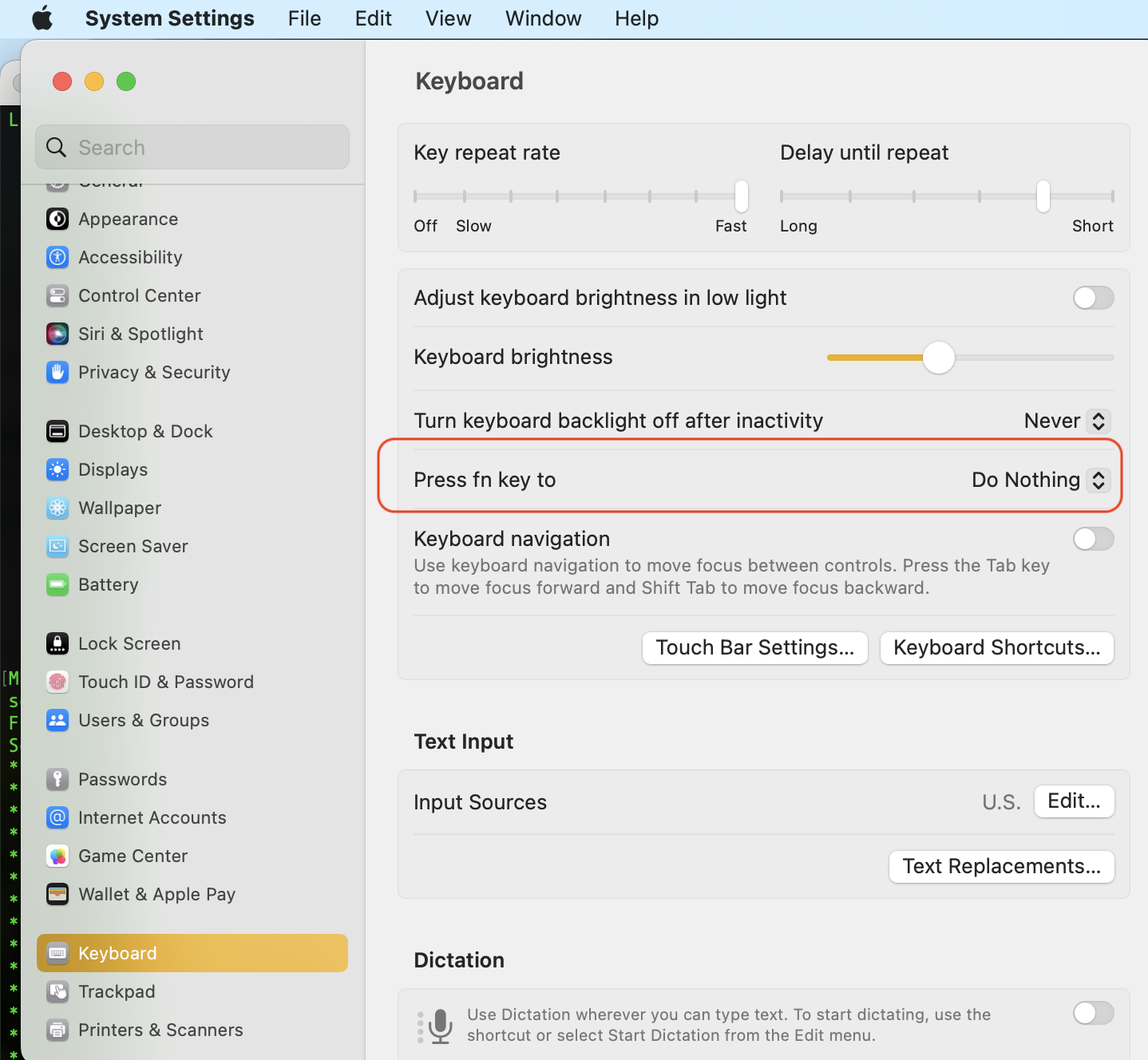Select the Battery label in the sidebar

[x=108, y=584]
